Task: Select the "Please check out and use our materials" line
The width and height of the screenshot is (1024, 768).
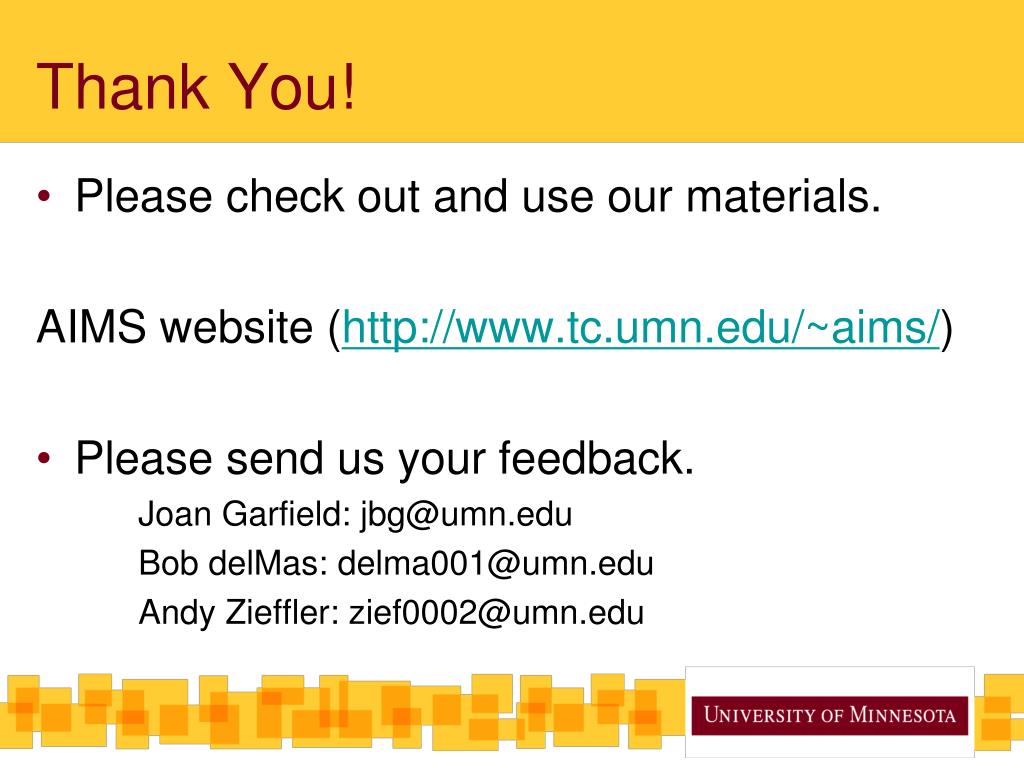Action: point(478,196)
